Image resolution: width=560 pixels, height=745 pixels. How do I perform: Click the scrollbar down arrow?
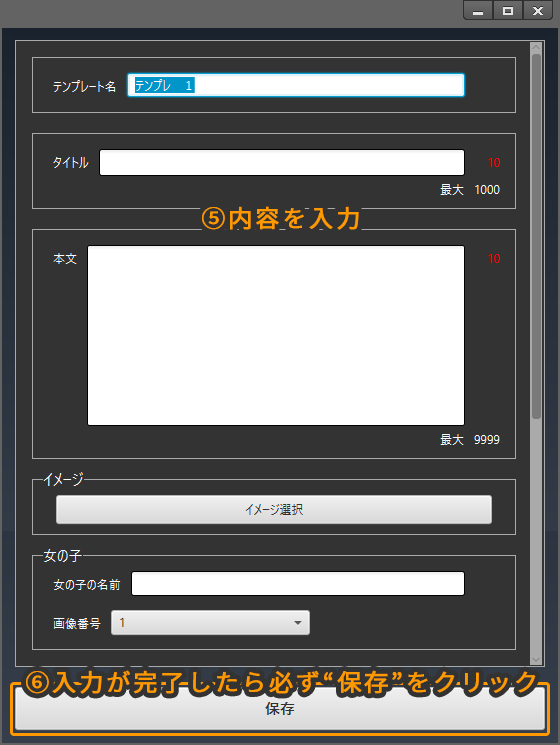click(536, 660)
